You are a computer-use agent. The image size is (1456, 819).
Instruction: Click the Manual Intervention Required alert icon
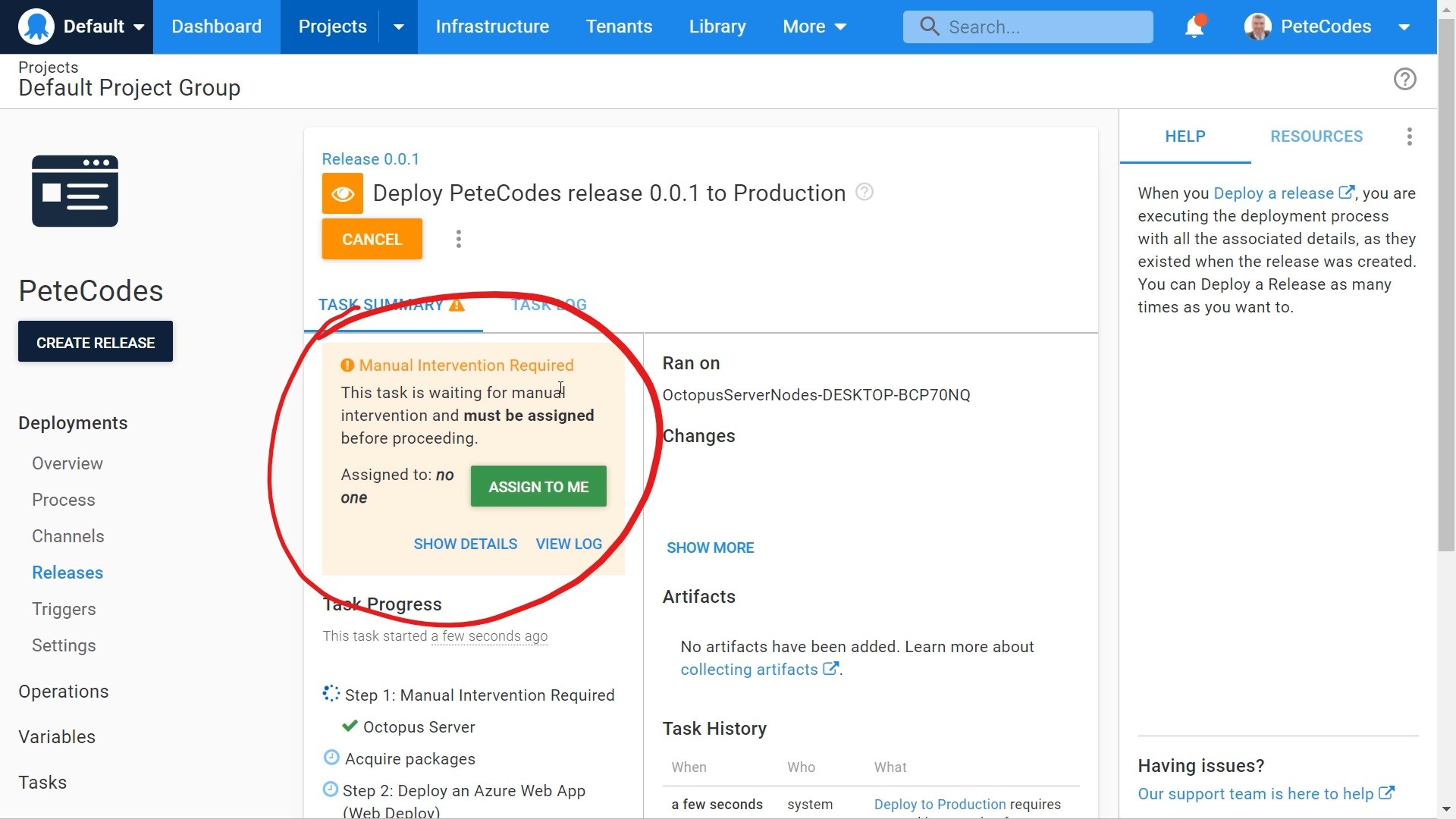pyautogui.click(x=347, y=366)
